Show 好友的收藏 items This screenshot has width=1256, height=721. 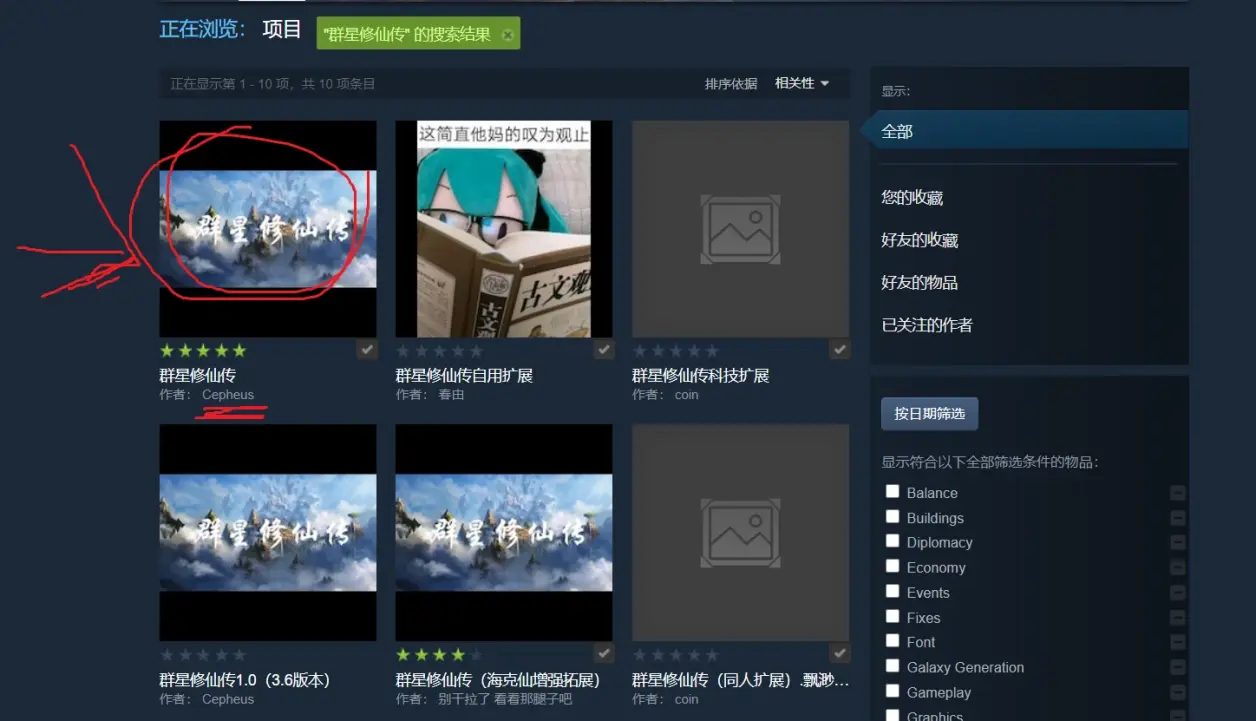pos(920,240)
